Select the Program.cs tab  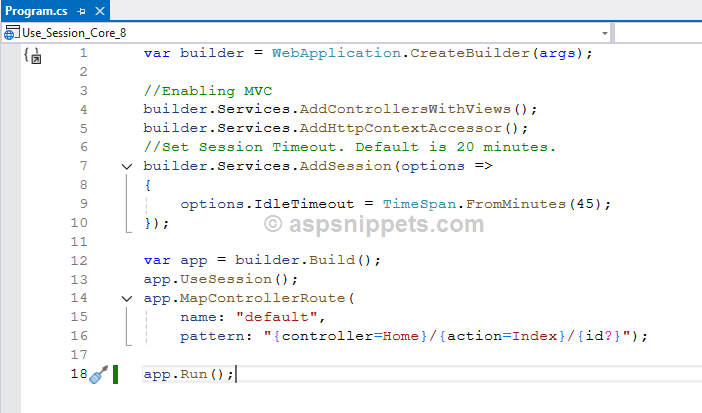pos(36,11)
